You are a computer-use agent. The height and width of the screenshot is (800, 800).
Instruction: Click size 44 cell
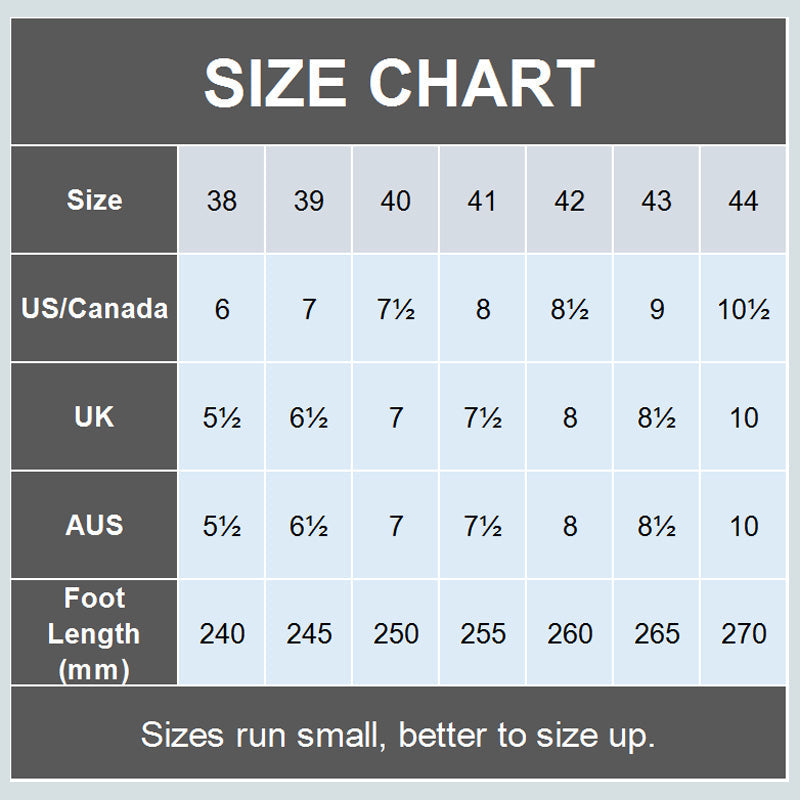(743, 201)
